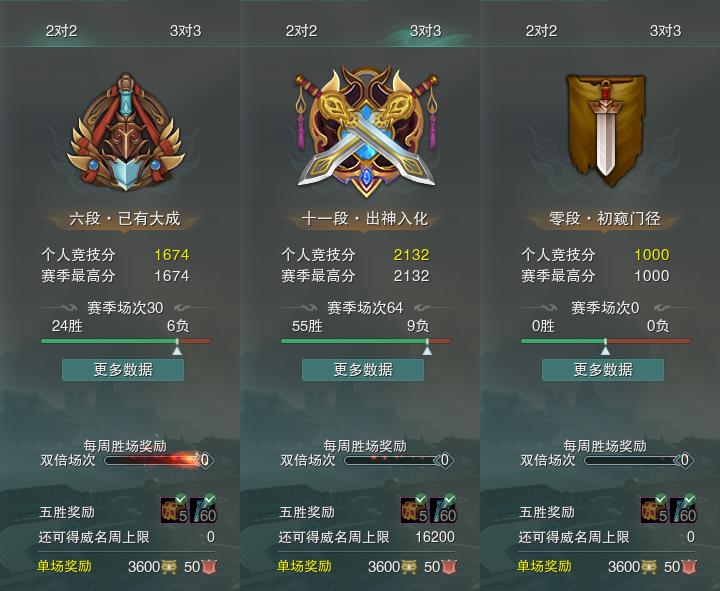720x591 pixels.
Task: Click the red shield icon next to 50 in middle panel
Action: click(x=449, y=567)
